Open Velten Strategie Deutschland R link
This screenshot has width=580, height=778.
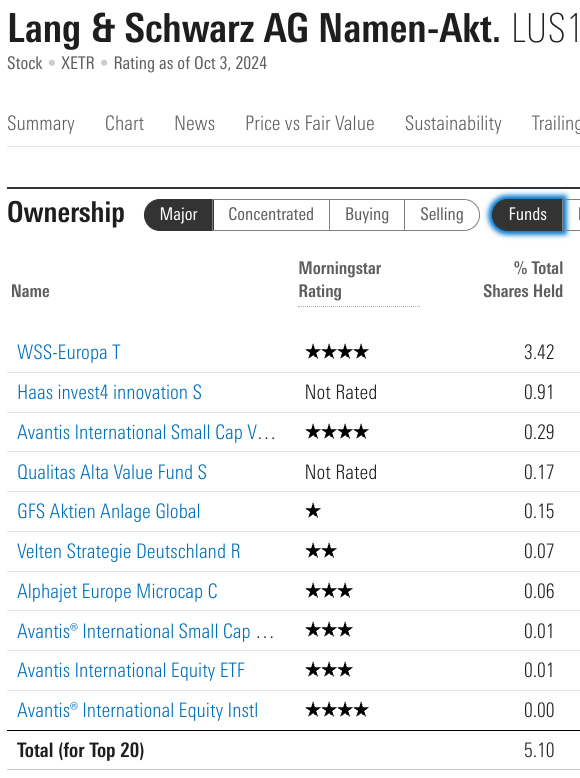coord(129,551)
